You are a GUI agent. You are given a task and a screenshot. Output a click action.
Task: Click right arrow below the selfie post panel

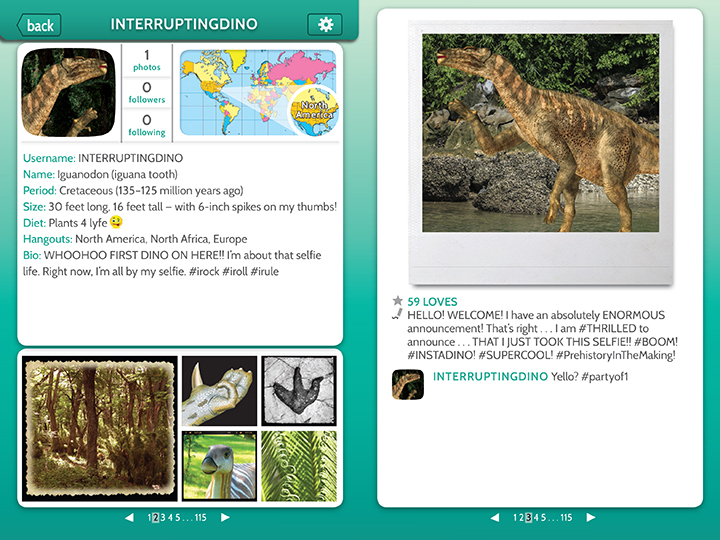[591, 518]
